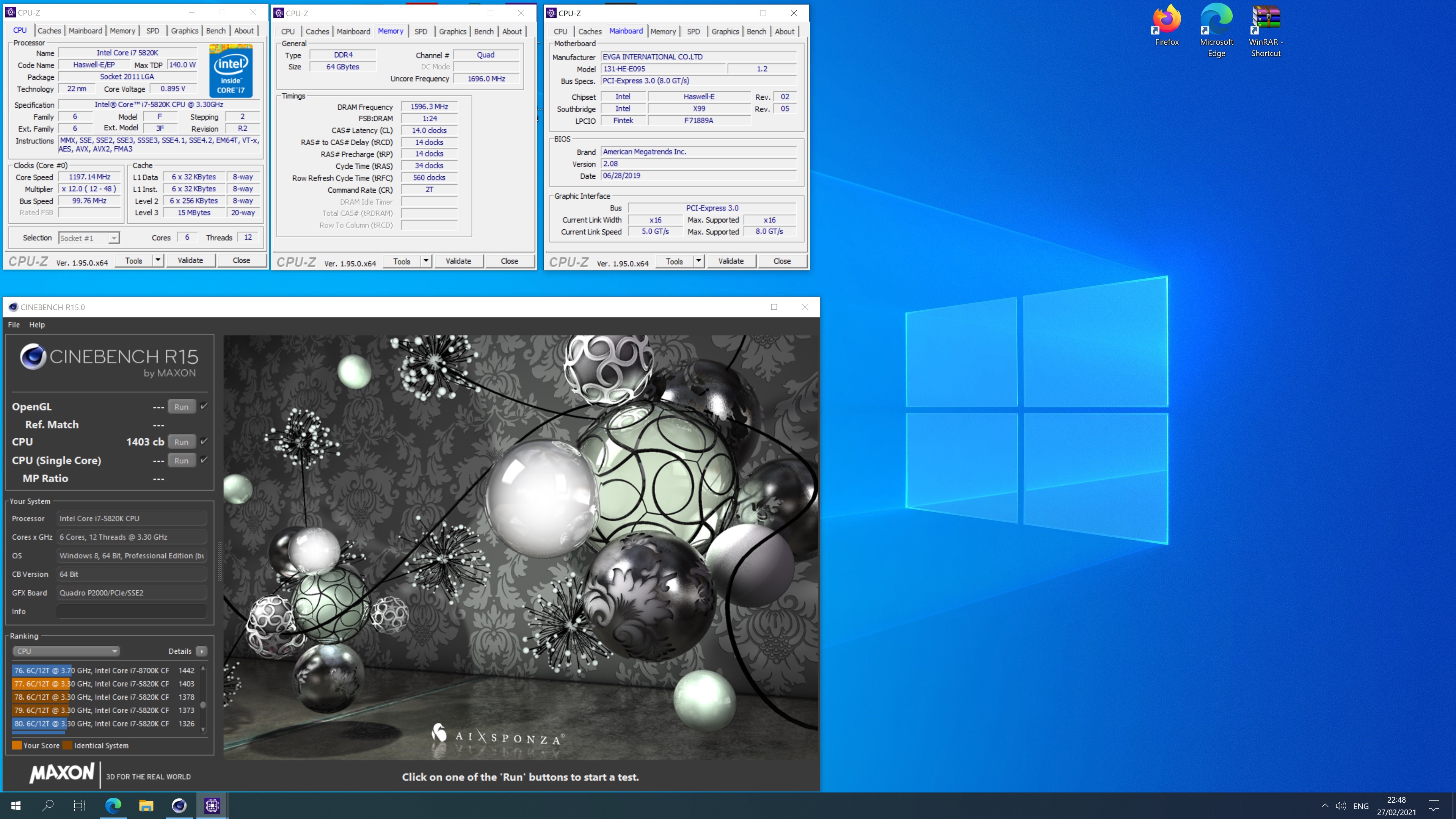The image size is (1456, 819).
Task: Open ranking Details arrow in Cinebench
Action: pyautogui.click(x=201, y=651)
